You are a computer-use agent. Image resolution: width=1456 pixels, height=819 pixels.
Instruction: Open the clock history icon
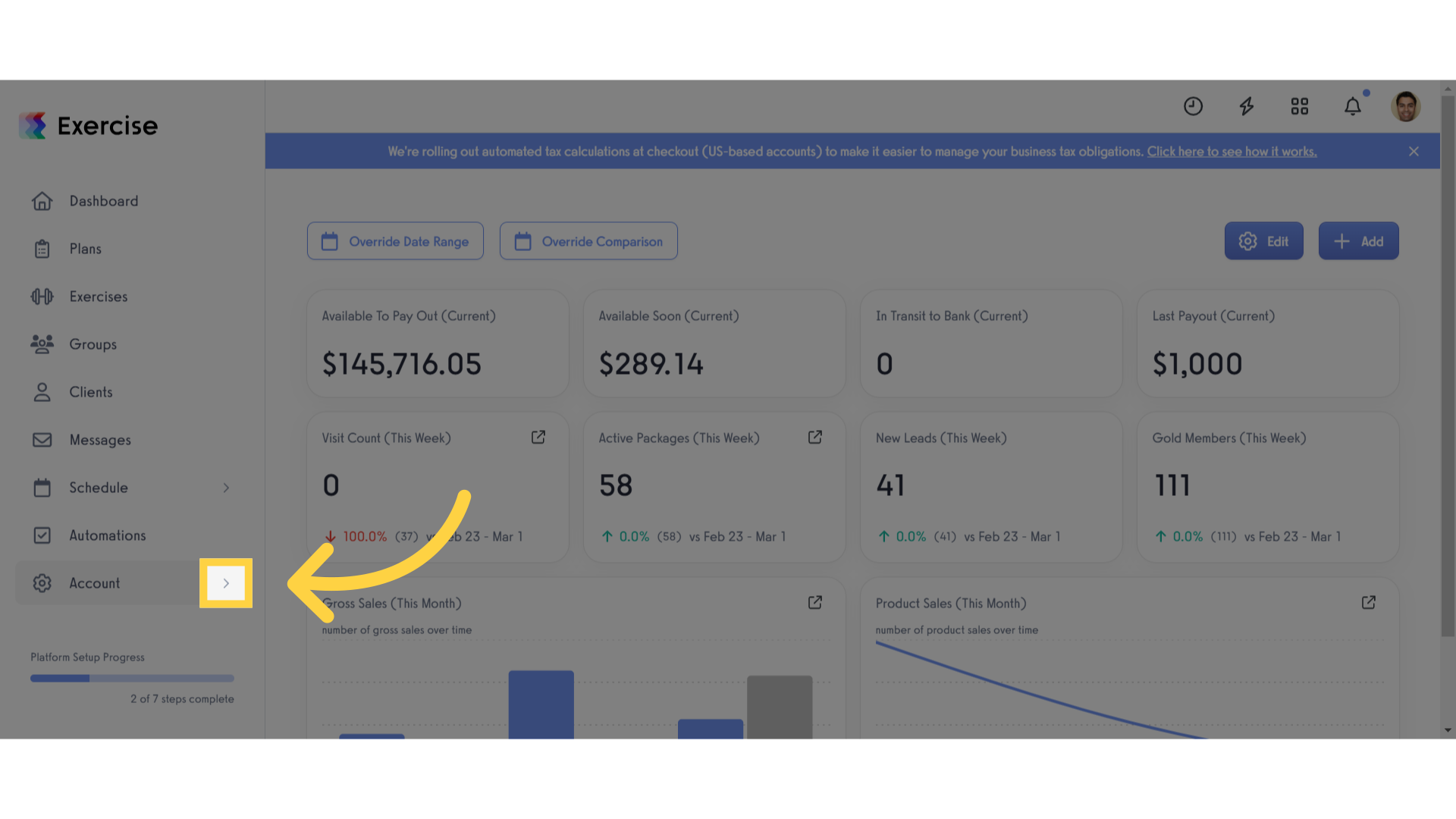[x=1193, y=106]
